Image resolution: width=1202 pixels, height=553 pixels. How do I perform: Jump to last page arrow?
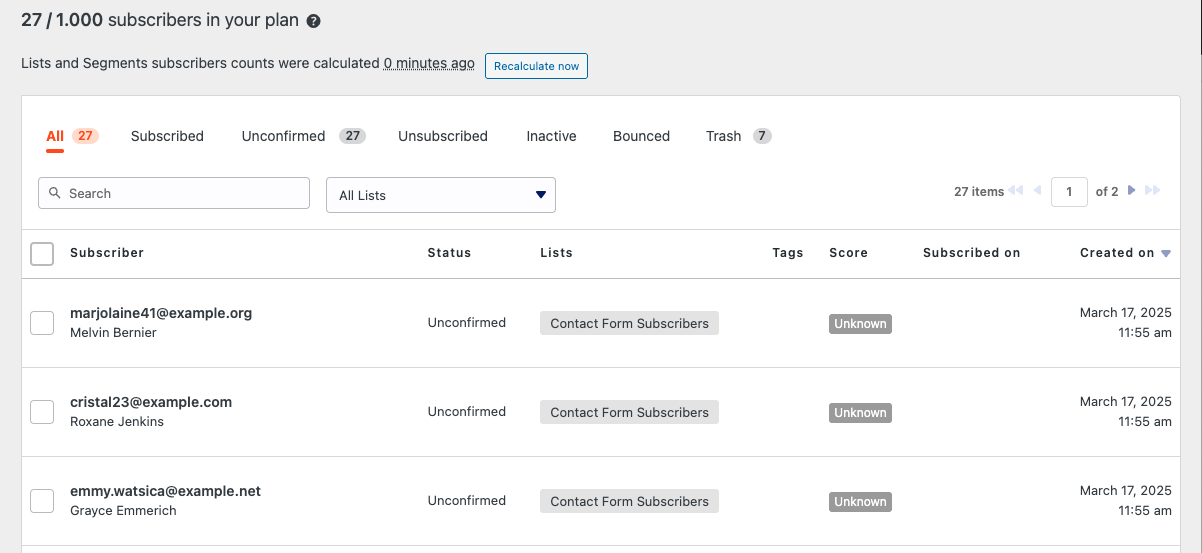click(1152, 191)
